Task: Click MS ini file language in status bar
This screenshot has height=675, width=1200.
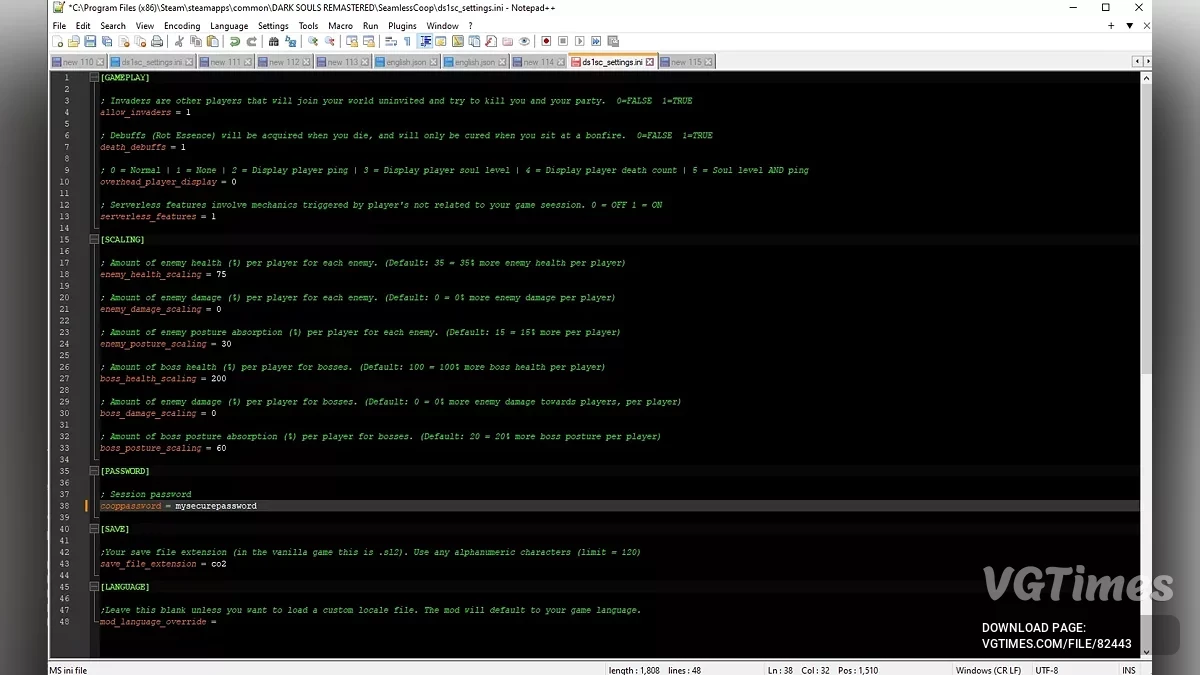Action: (x=69, y=670)
